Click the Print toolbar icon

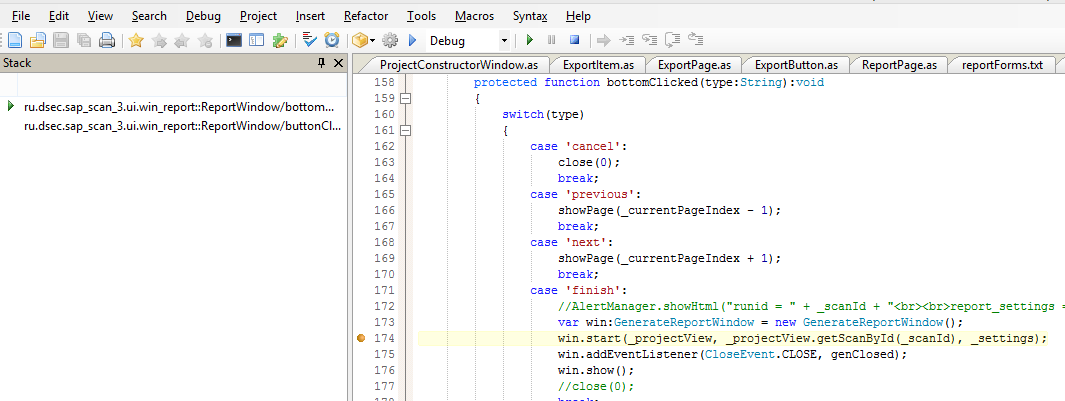click(x=107, y=41)
